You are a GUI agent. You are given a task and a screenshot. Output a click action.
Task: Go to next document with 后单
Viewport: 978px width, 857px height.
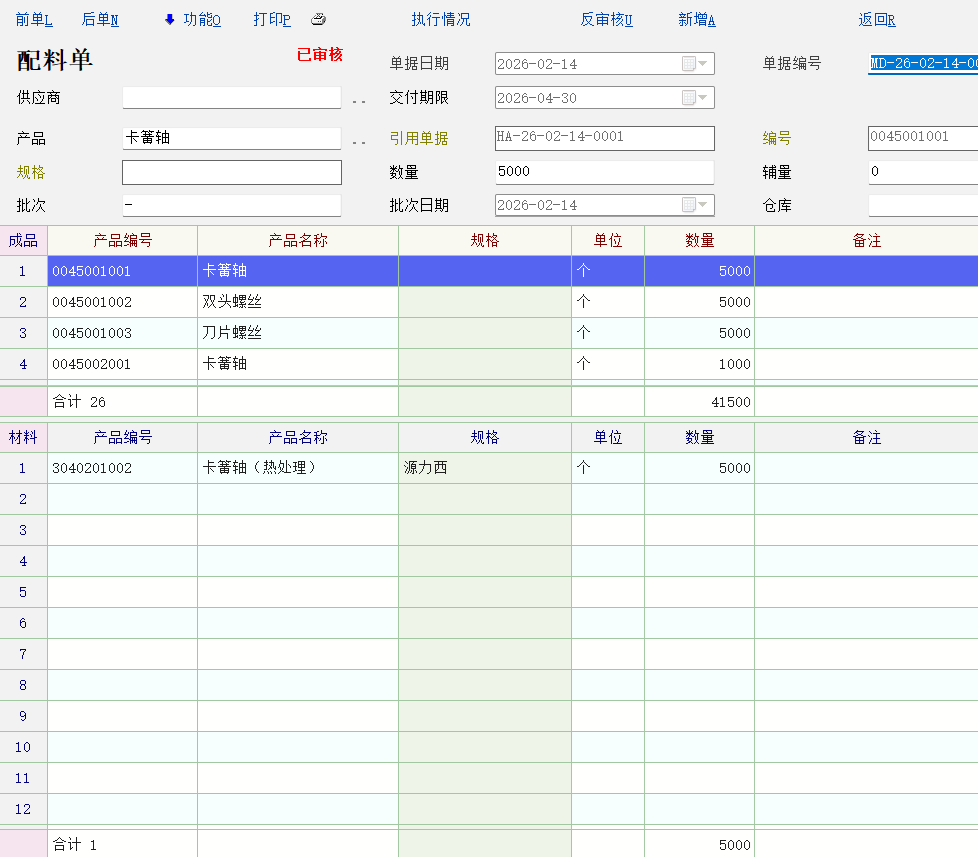100,20
